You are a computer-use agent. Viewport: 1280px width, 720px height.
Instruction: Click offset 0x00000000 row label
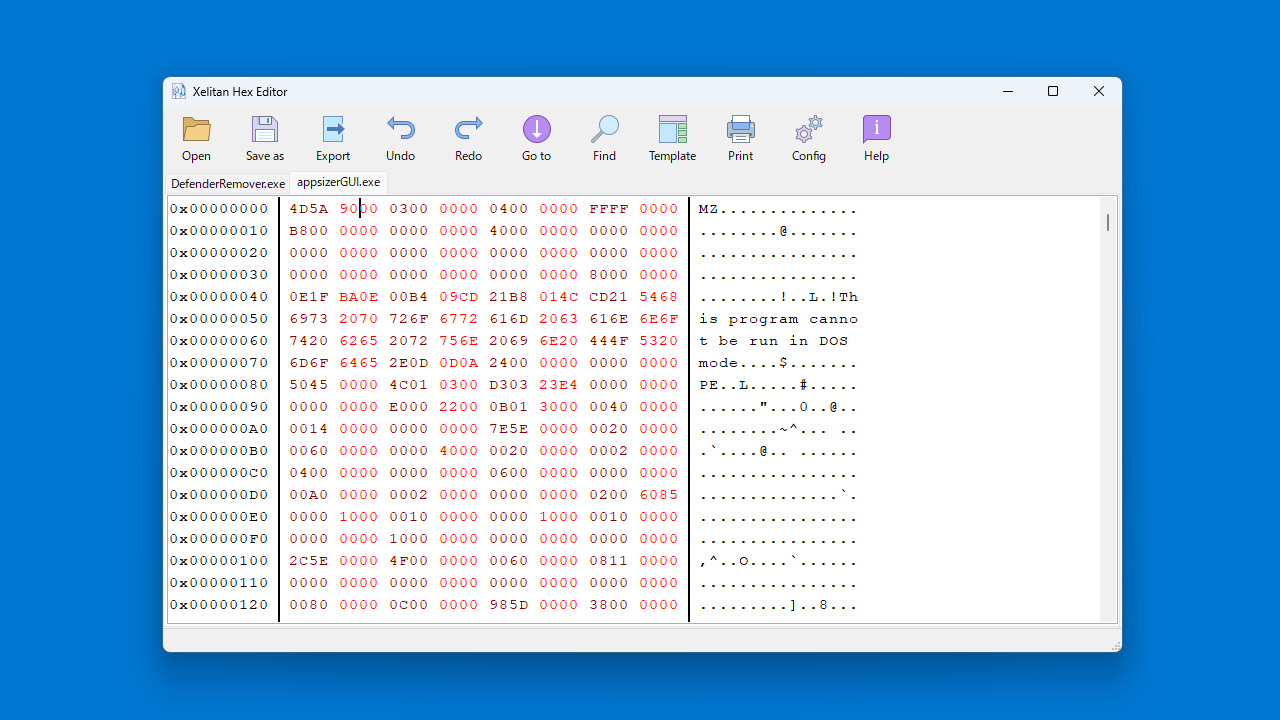point(219,209)
